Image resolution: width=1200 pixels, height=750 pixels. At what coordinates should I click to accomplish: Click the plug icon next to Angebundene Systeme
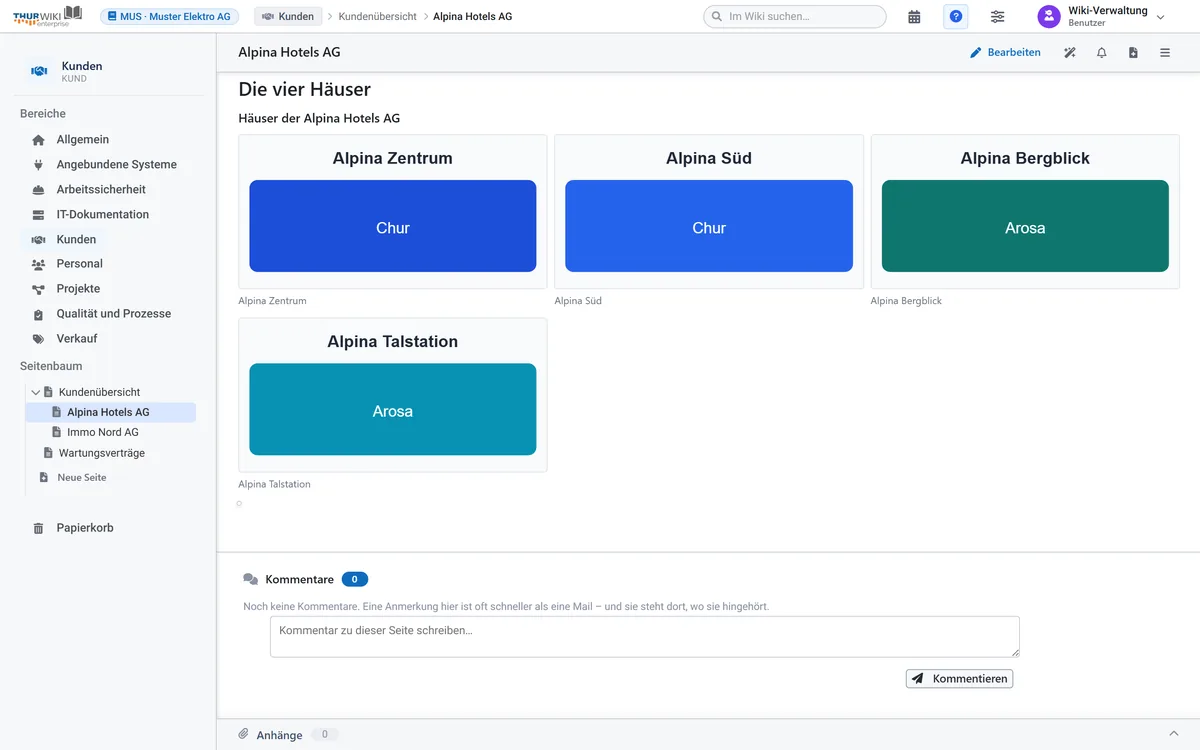[38, 165]
